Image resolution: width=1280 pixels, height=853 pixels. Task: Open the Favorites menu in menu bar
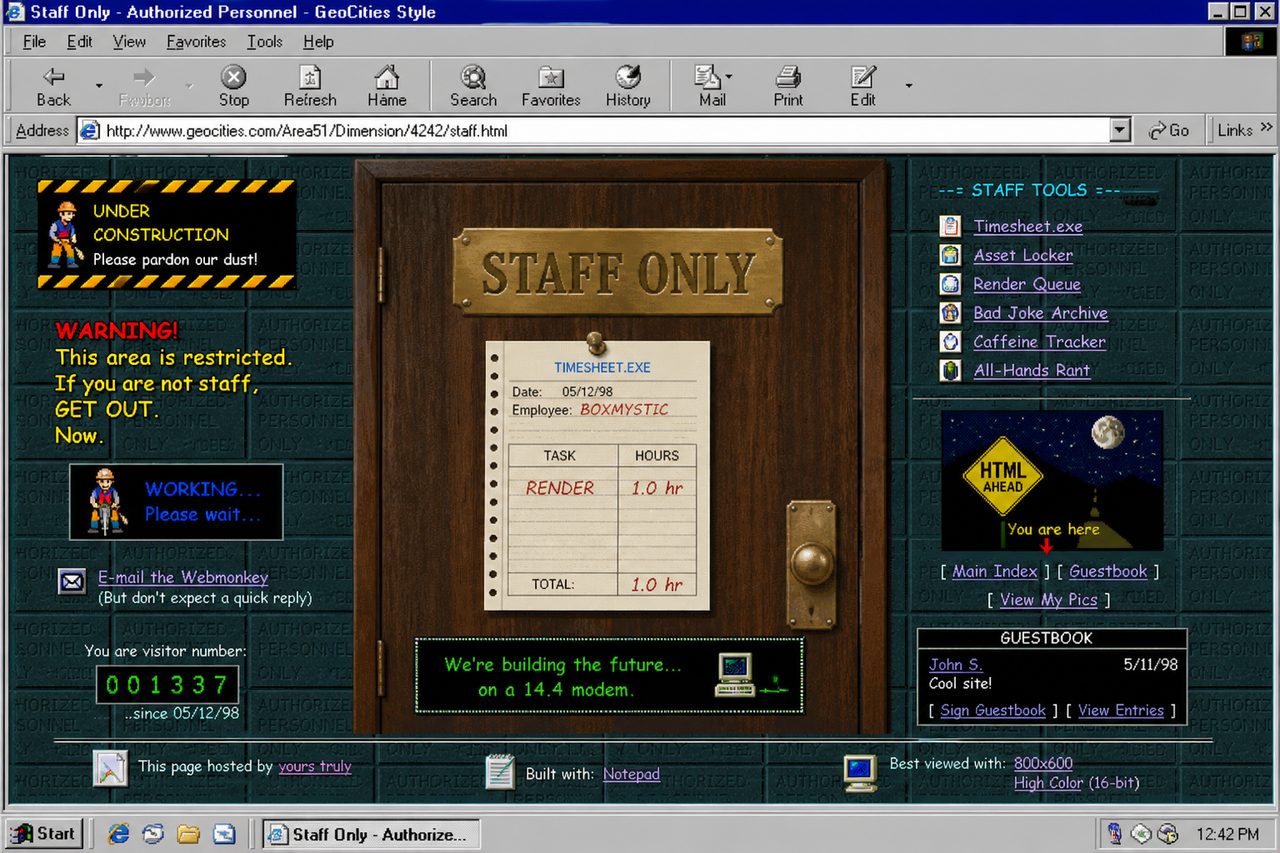(x=196, y=42)
